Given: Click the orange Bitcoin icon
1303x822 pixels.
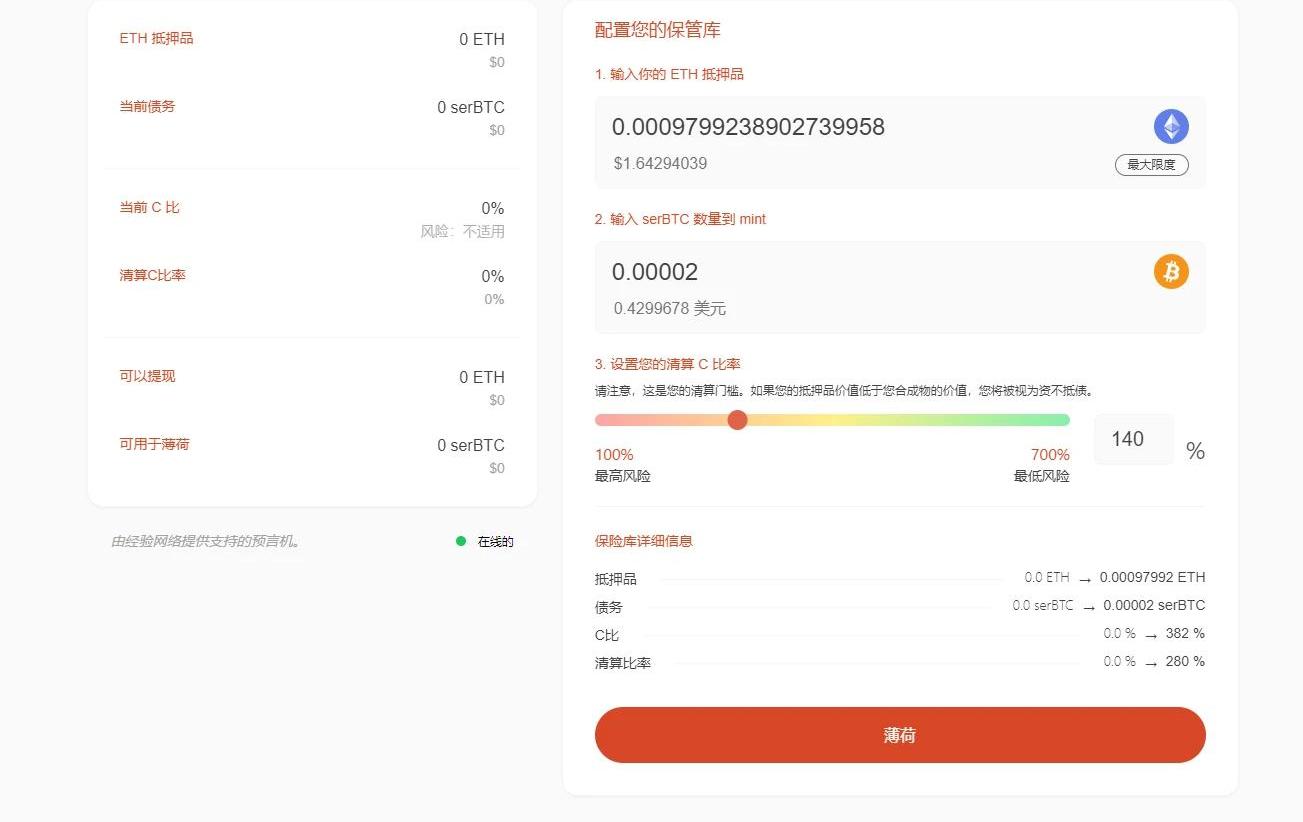Looking at the screenshot, I should 1171,271.
